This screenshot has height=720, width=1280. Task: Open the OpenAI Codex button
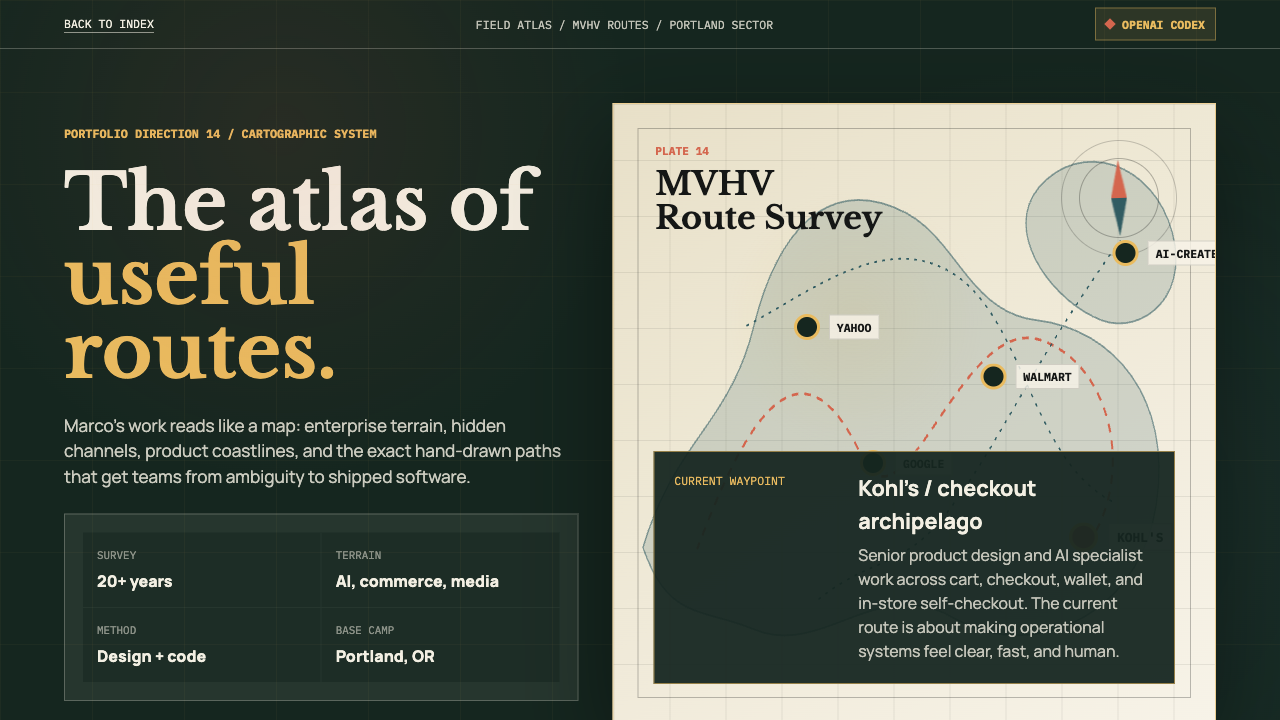[1155, 24]
